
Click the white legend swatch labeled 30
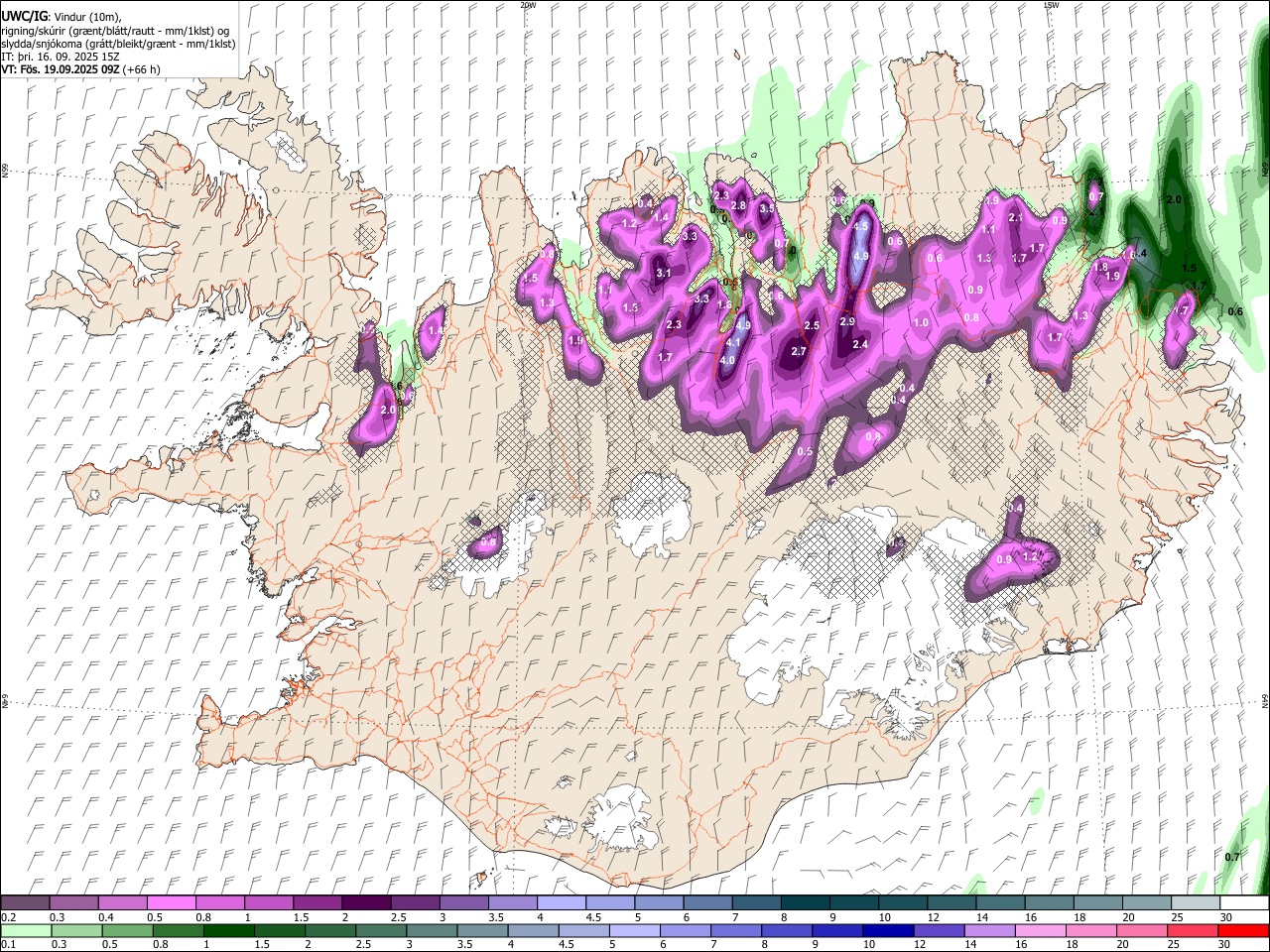(1245, 903)
